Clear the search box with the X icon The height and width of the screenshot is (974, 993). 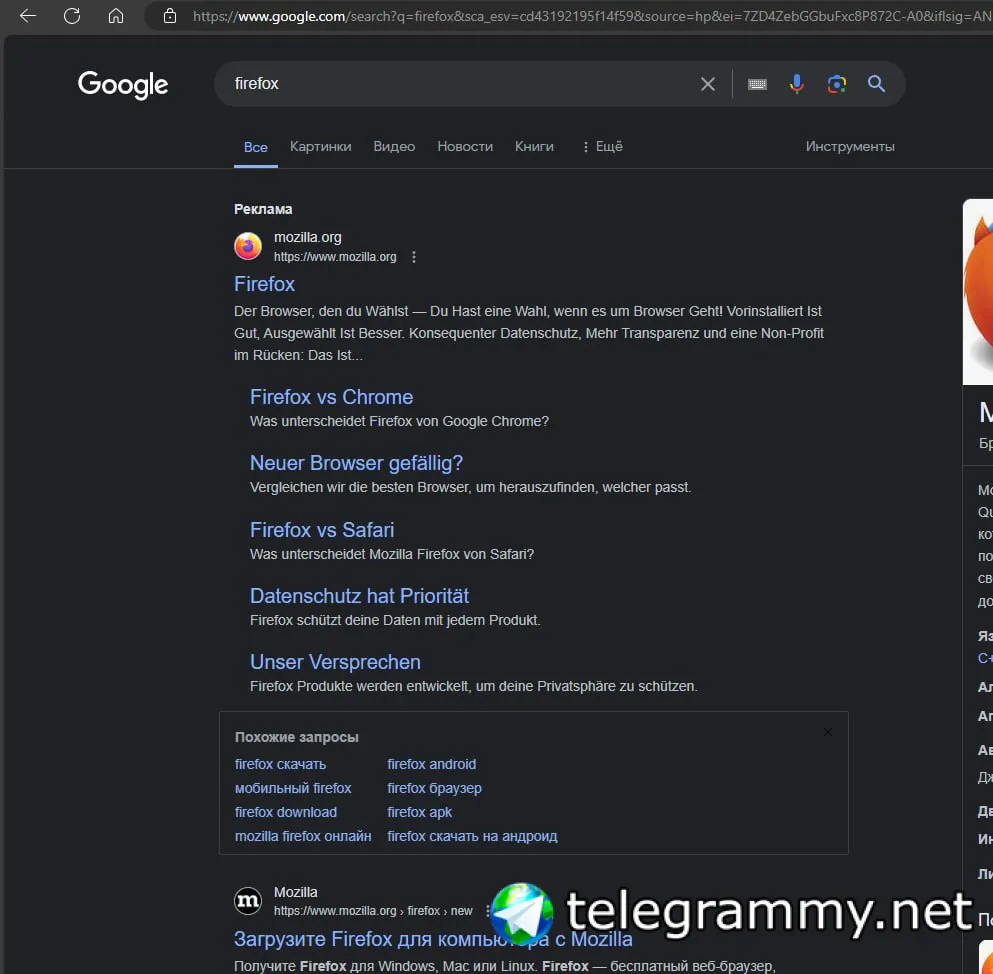(x=708, y=84)
